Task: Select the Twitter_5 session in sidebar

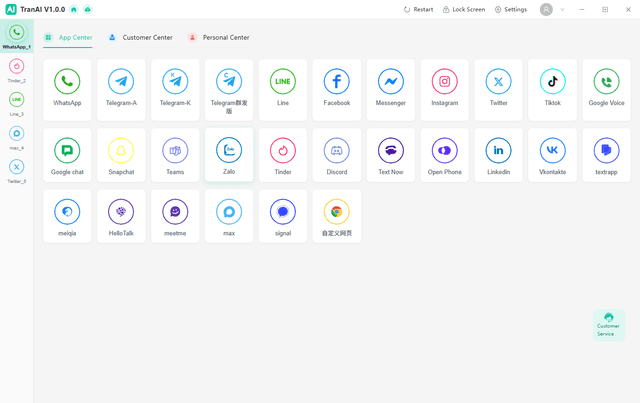Action: point(17,171)
